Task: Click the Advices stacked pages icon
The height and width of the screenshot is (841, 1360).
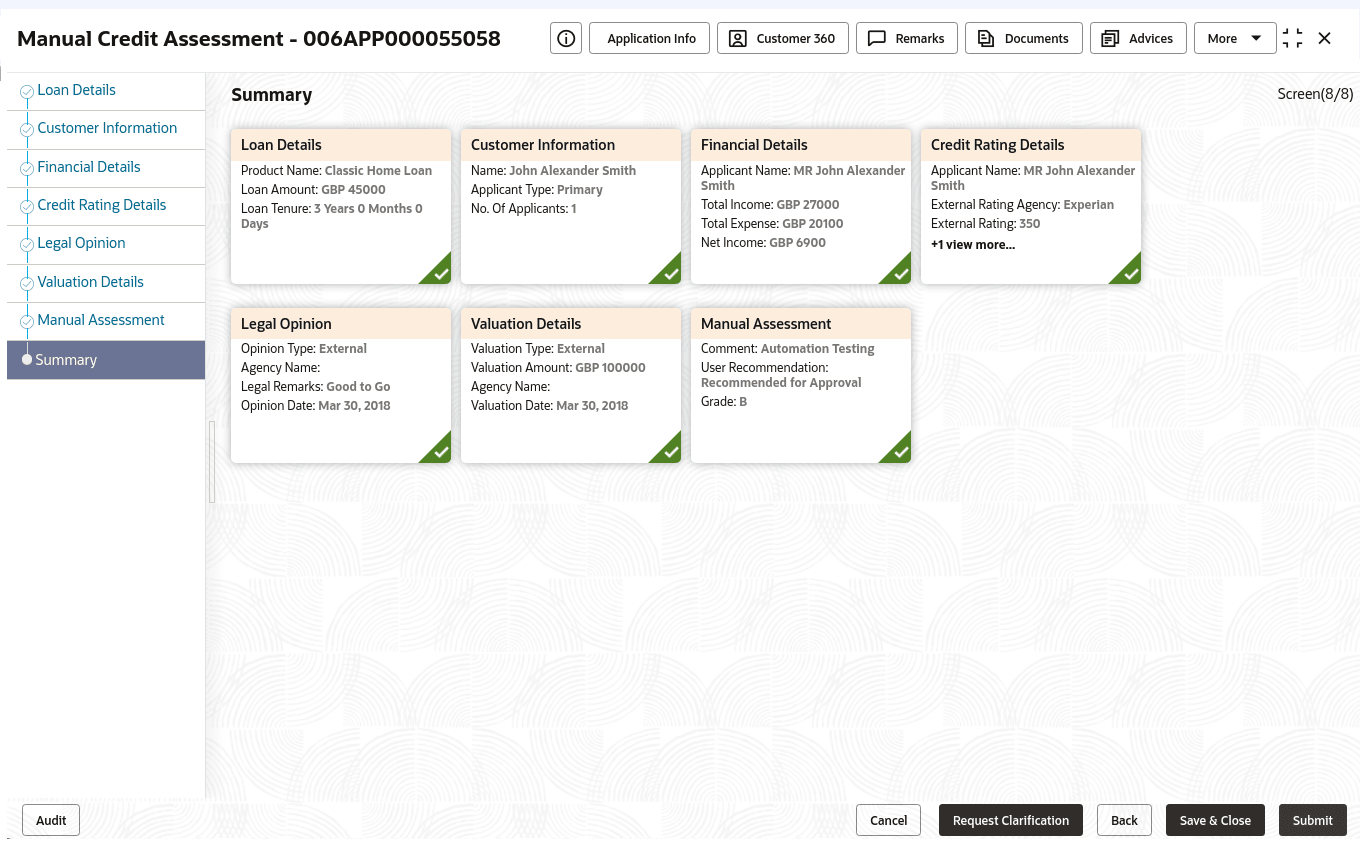Action: 1110,38
